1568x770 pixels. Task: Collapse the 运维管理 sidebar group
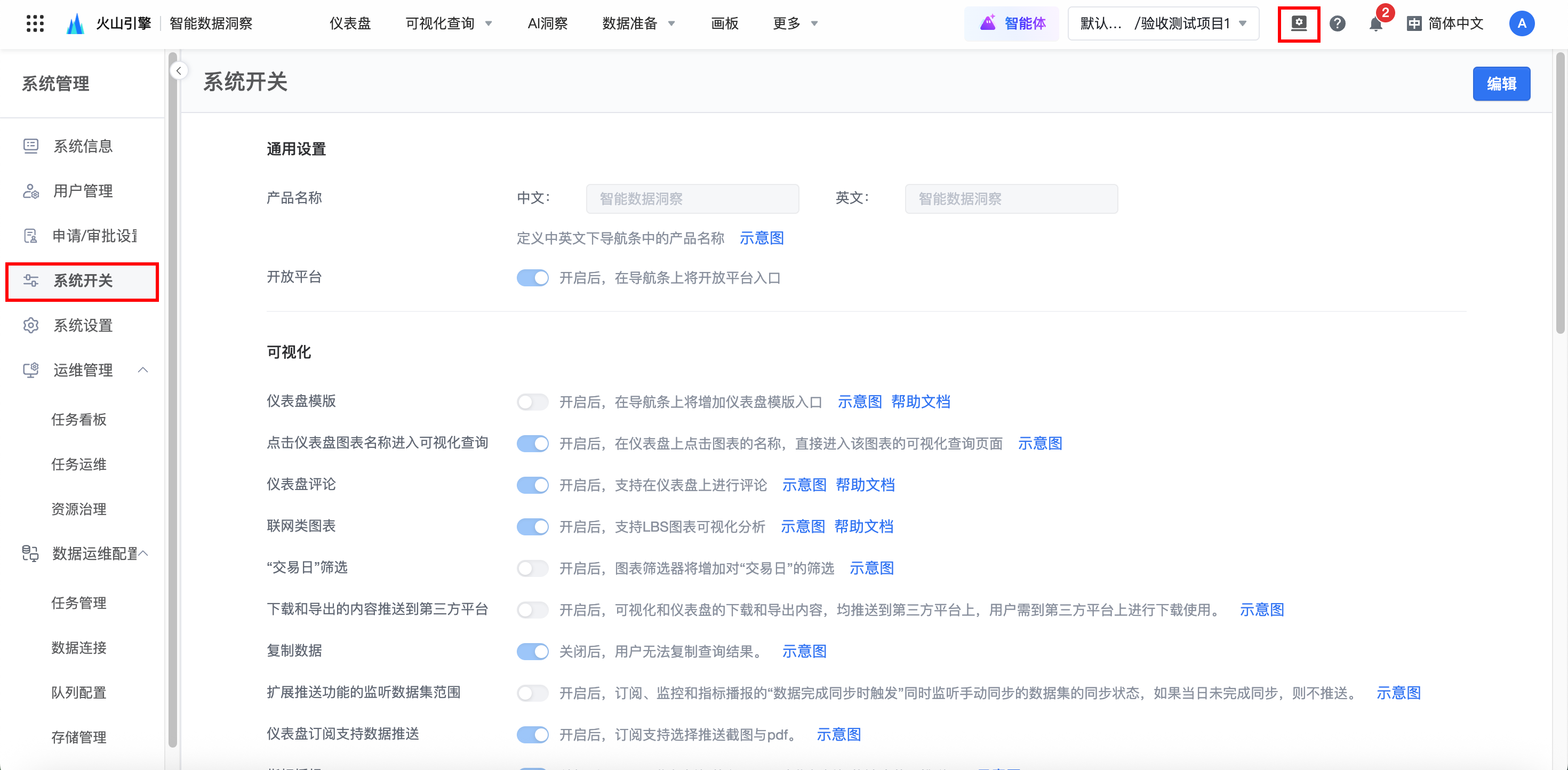pos(143,370)
